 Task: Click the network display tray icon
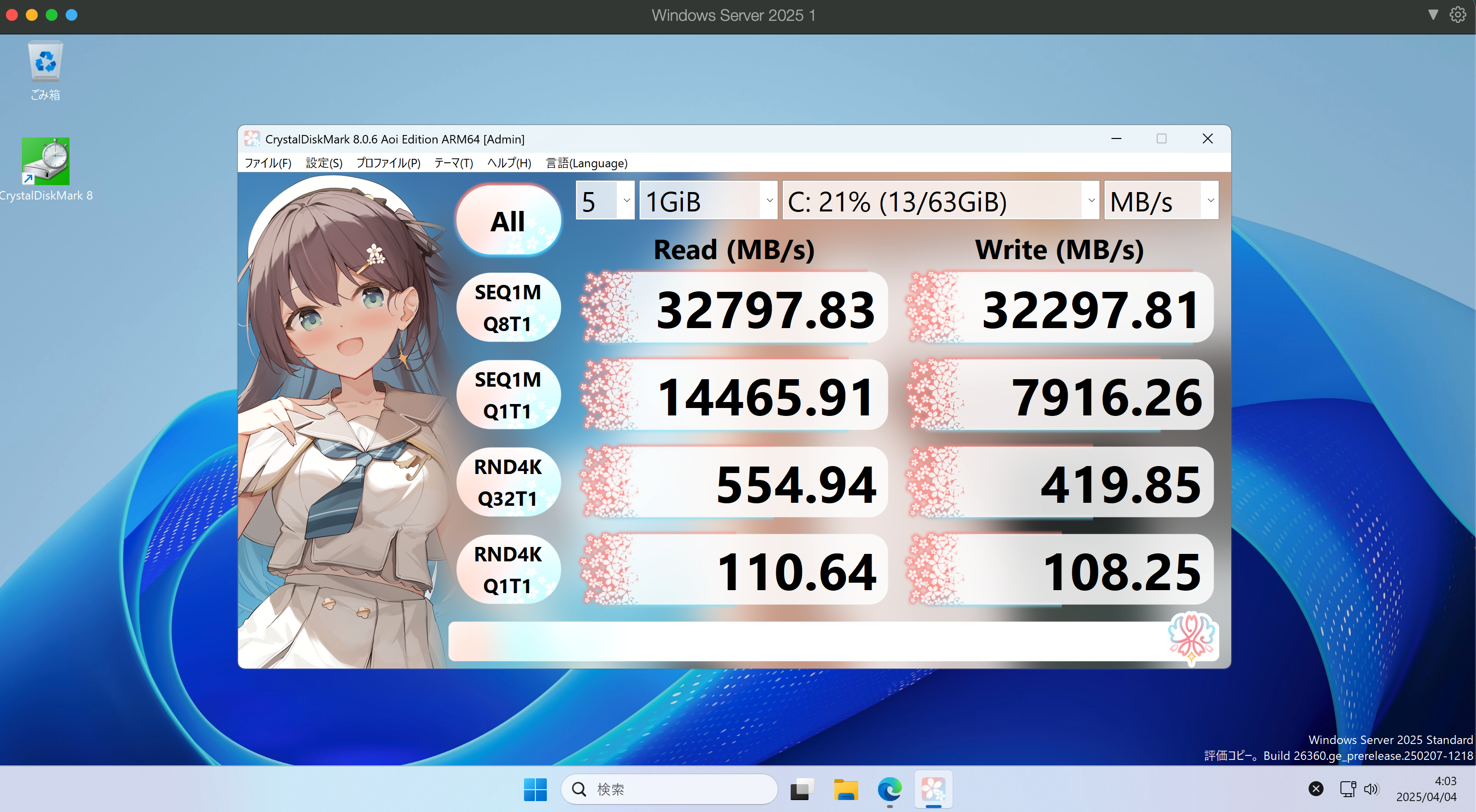pyautogui.click(x=1348, y=789)
